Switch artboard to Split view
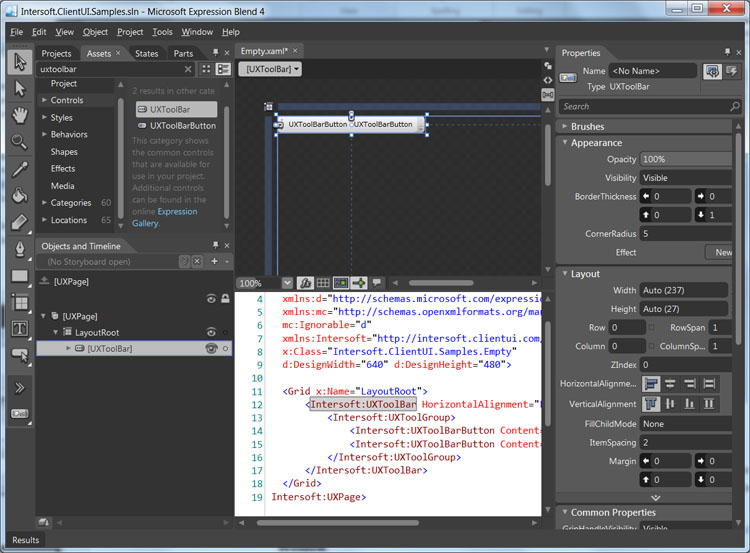 pyautogui.click(x=548, y=94)
